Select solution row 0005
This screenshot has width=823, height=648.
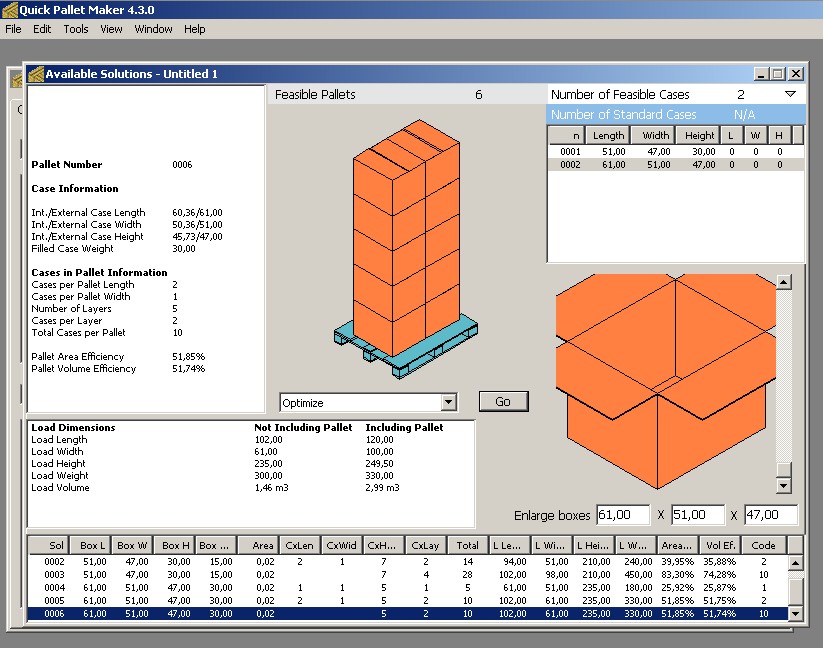point(408,600)
